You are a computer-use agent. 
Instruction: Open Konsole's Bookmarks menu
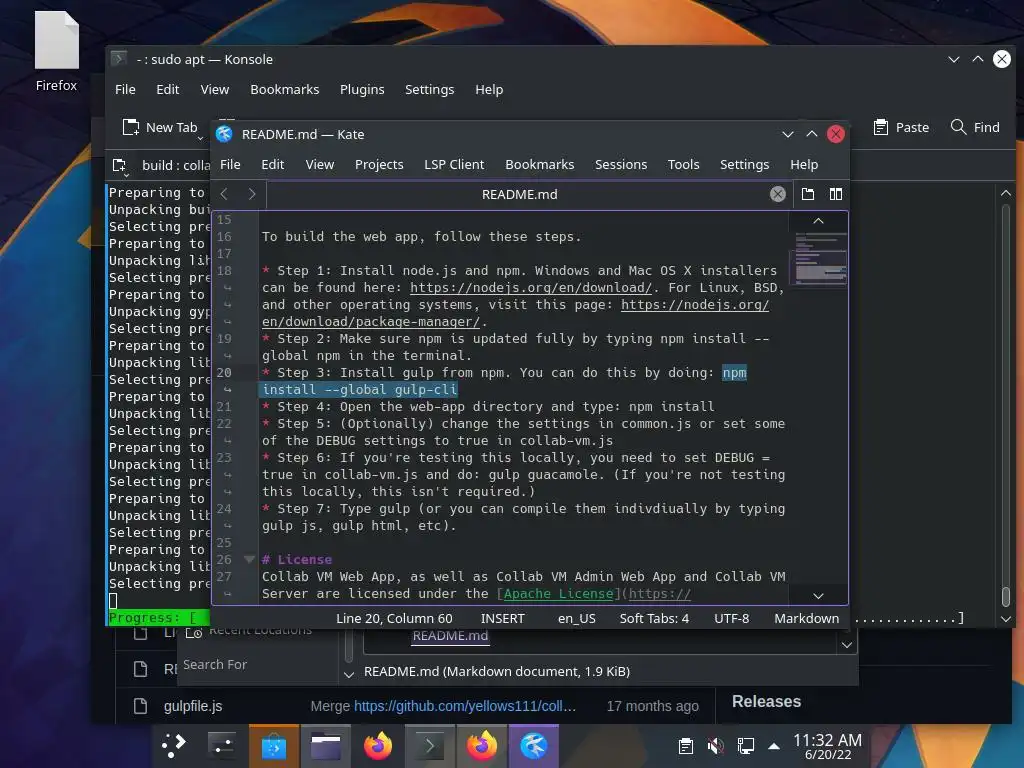285,89
